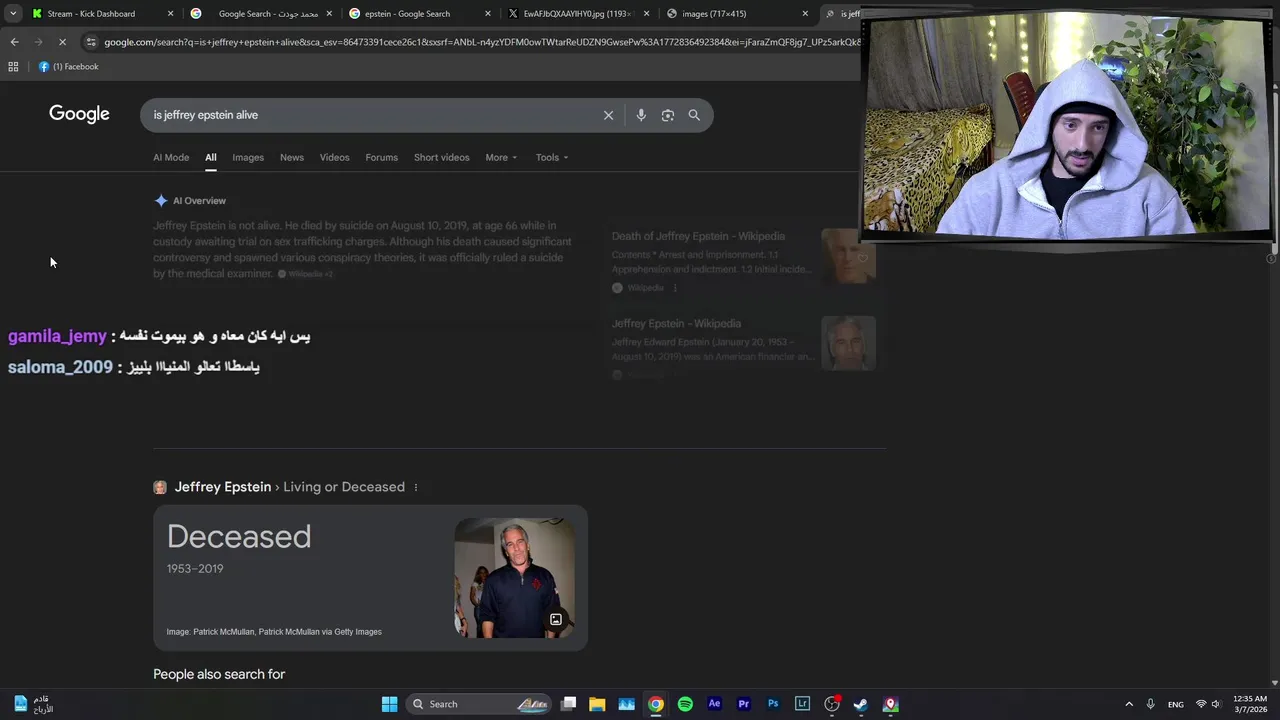Open Spotify from the taskbar
The image size is (1280, 720).
(685, 704)
